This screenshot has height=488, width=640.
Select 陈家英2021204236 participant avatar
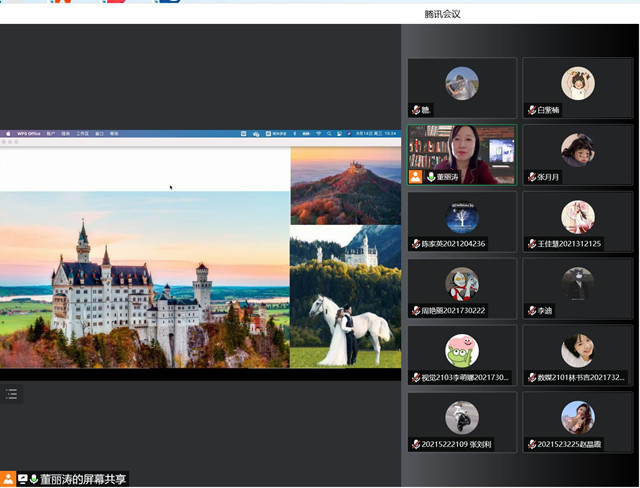coord(462,217)
